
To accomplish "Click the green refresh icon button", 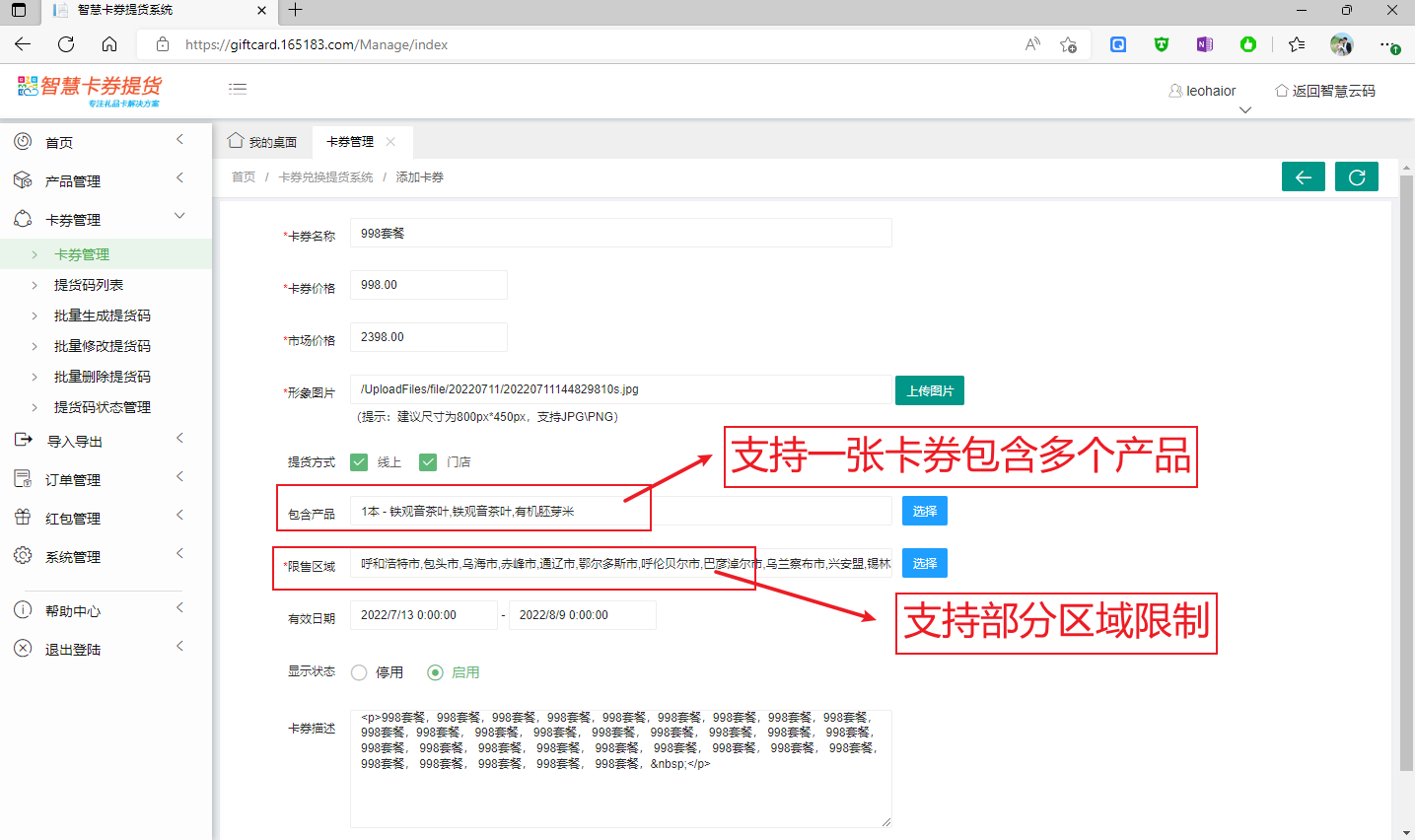I will pos(1356,177).
